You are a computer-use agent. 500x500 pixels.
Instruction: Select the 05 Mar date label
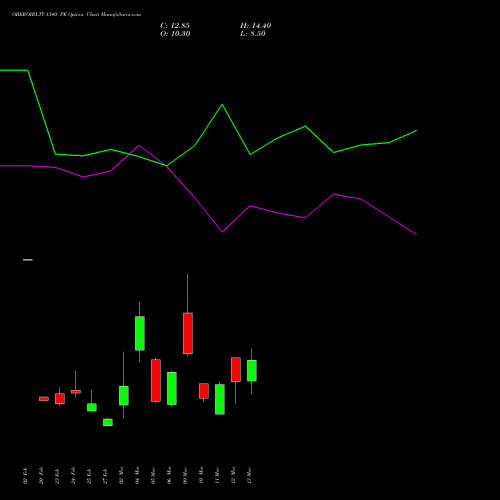click(153, 475)
